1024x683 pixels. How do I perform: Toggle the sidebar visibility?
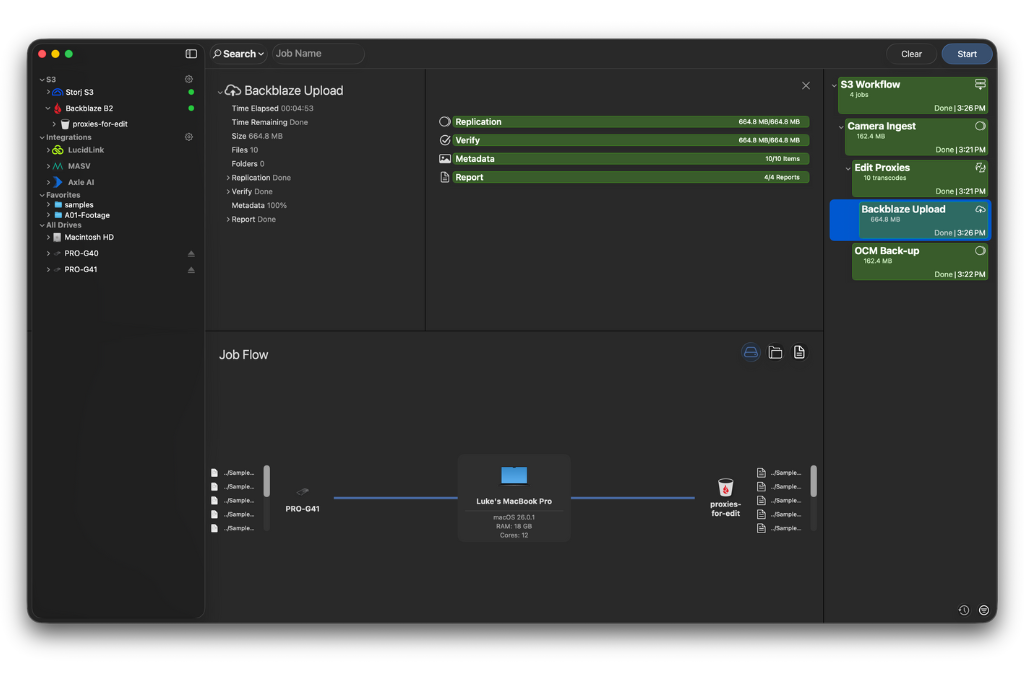click(189, 53)
